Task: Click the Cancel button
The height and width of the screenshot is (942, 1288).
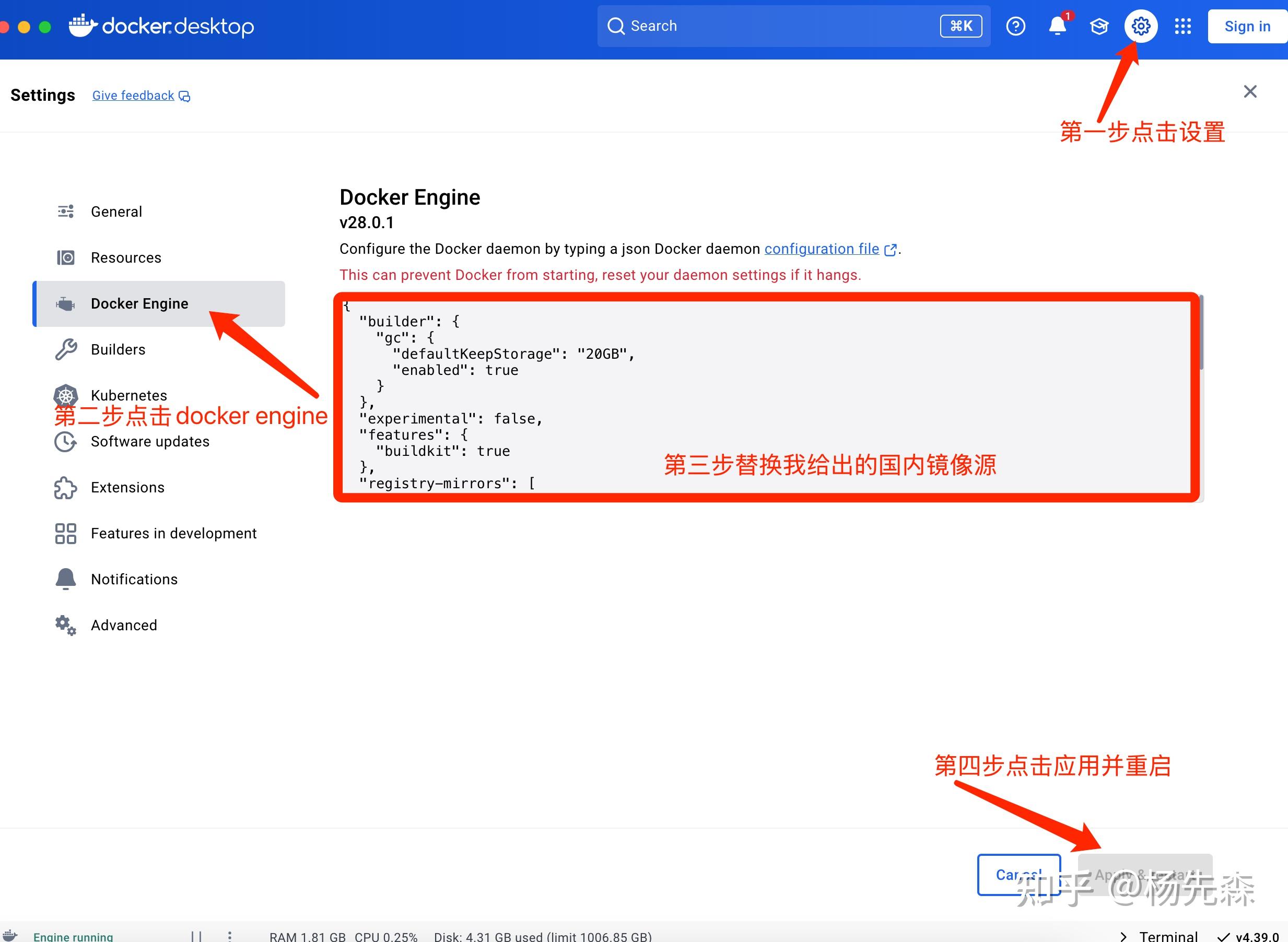Action: pyautogui.click(x=1019, y=874)
